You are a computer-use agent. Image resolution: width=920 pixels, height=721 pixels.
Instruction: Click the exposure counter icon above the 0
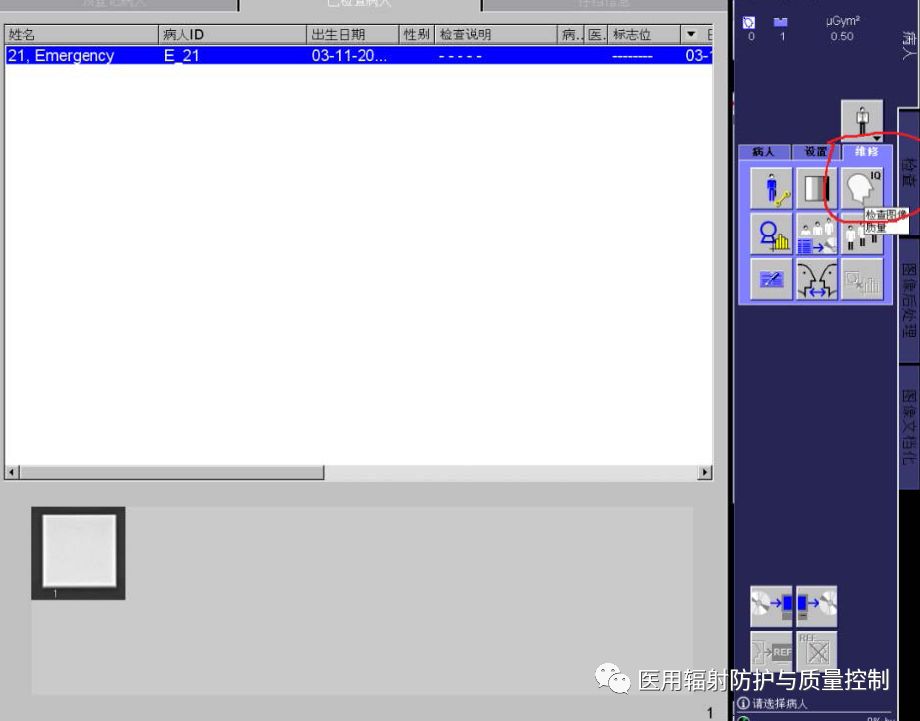click(x=749, y=22)
